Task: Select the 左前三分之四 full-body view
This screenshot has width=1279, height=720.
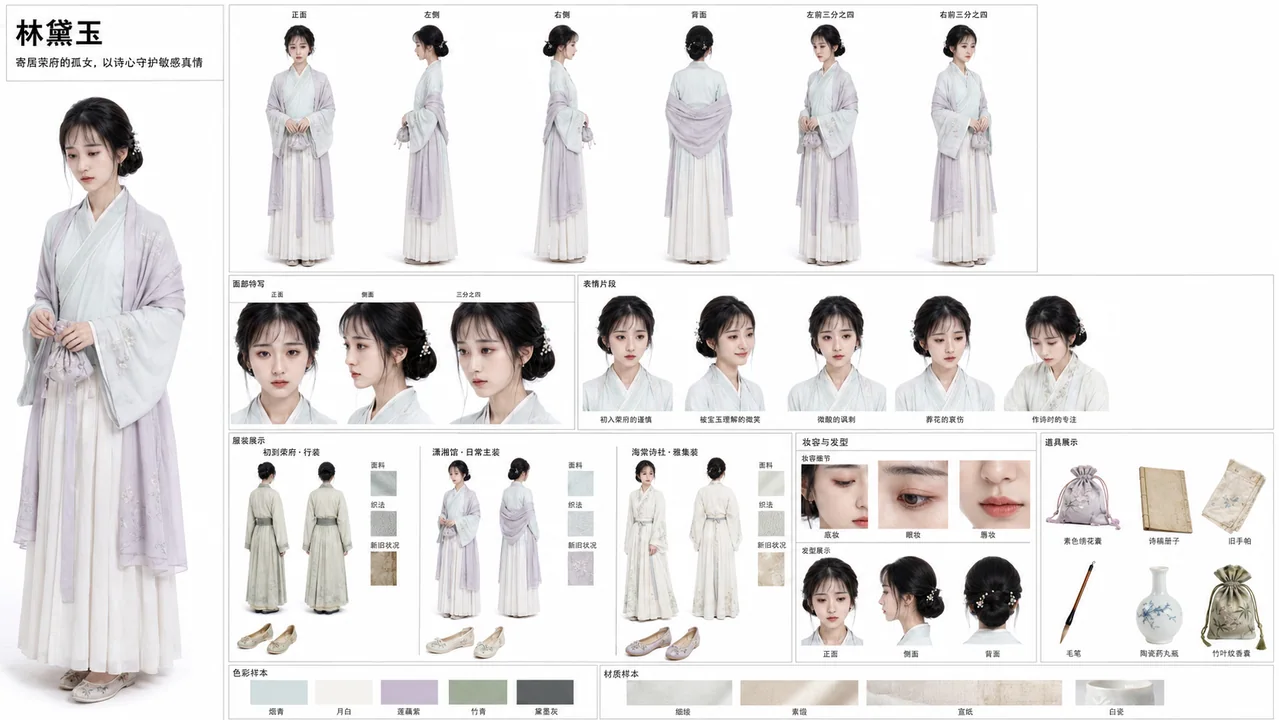Action: point(828,144)
